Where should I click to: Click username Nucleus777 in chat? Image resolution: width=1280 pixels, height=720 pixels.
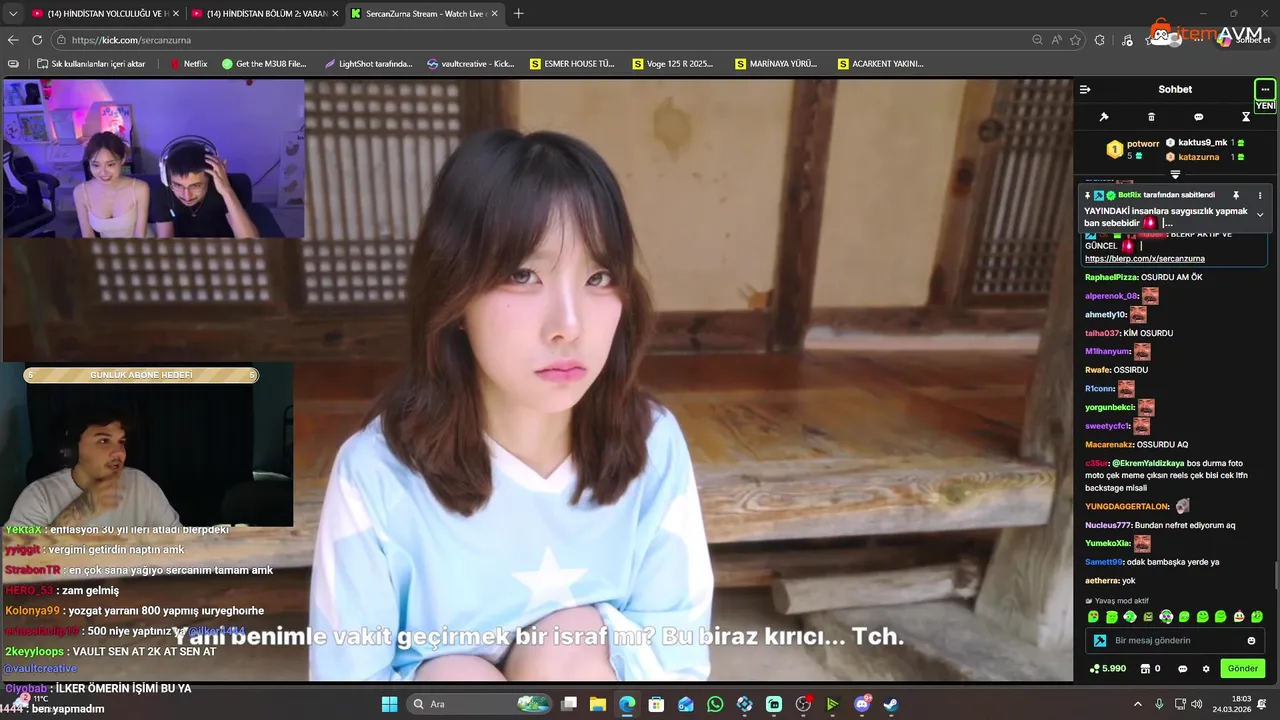(1109, 525)
